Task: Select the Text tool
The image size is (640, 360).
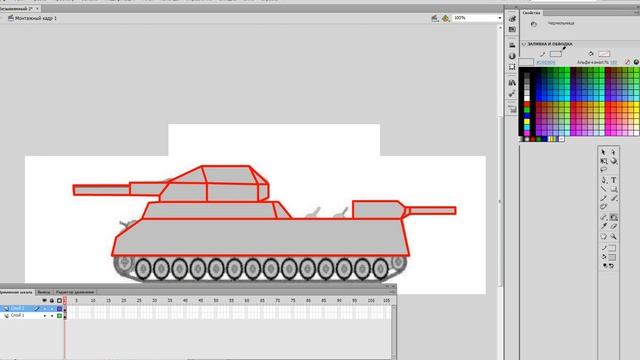Action: (613, 180)
